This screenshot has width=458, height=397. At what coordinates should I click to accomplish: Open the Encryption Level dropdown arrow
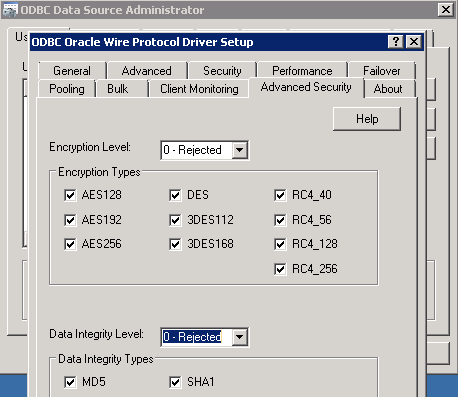coord(239,150)
